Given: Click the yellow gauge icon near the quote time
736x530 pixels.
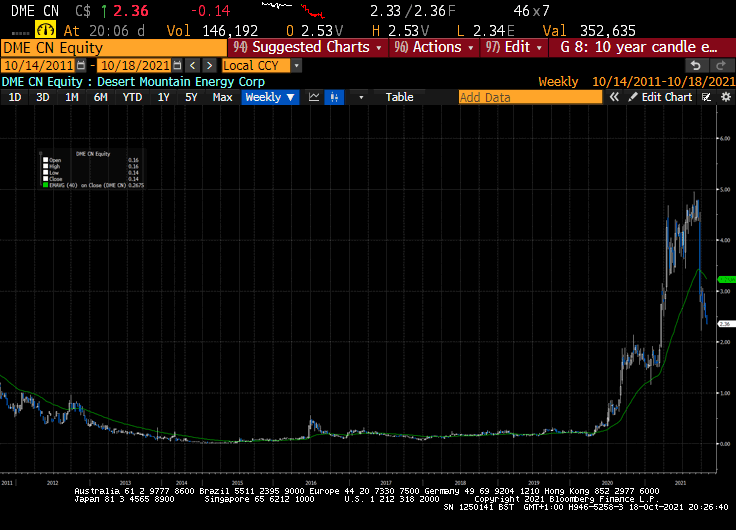Looking at the screenshot, I should coord(45,30).
